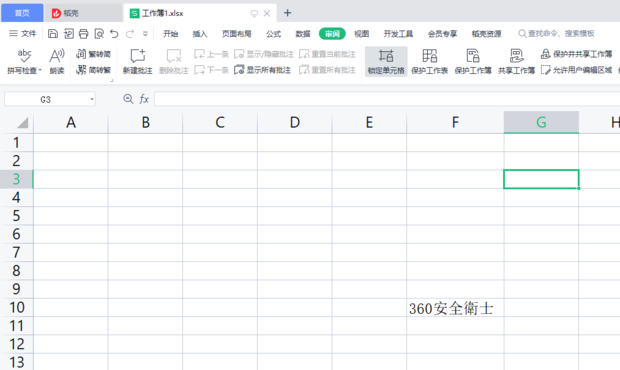Click 上一条 previous comment

click(211, 54)
